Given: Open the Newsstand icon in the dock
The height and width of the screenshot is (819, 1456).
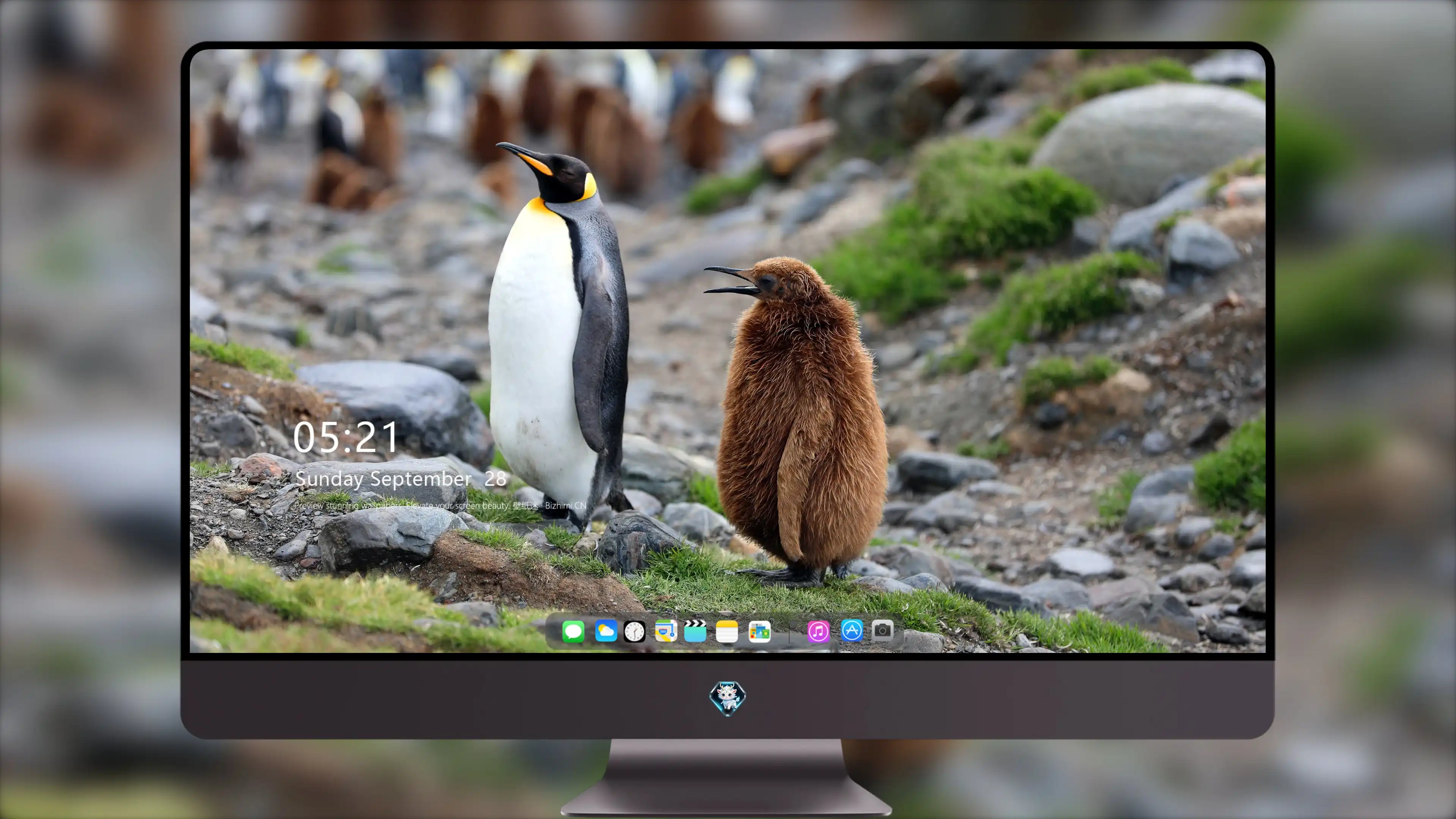Looking at the screenshot, I should pyautogui.click(x=759, y=631).
